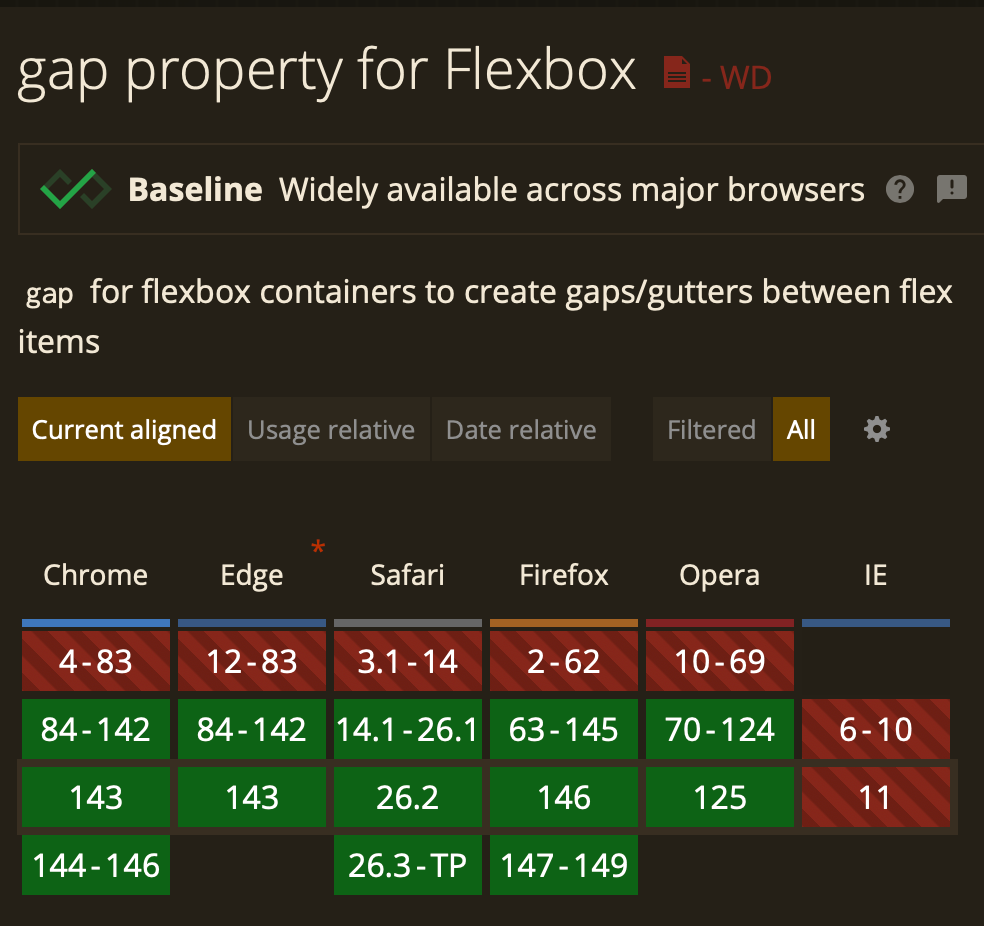Click the green Baseline checkmark logo
984x926 pixels.
75,189
